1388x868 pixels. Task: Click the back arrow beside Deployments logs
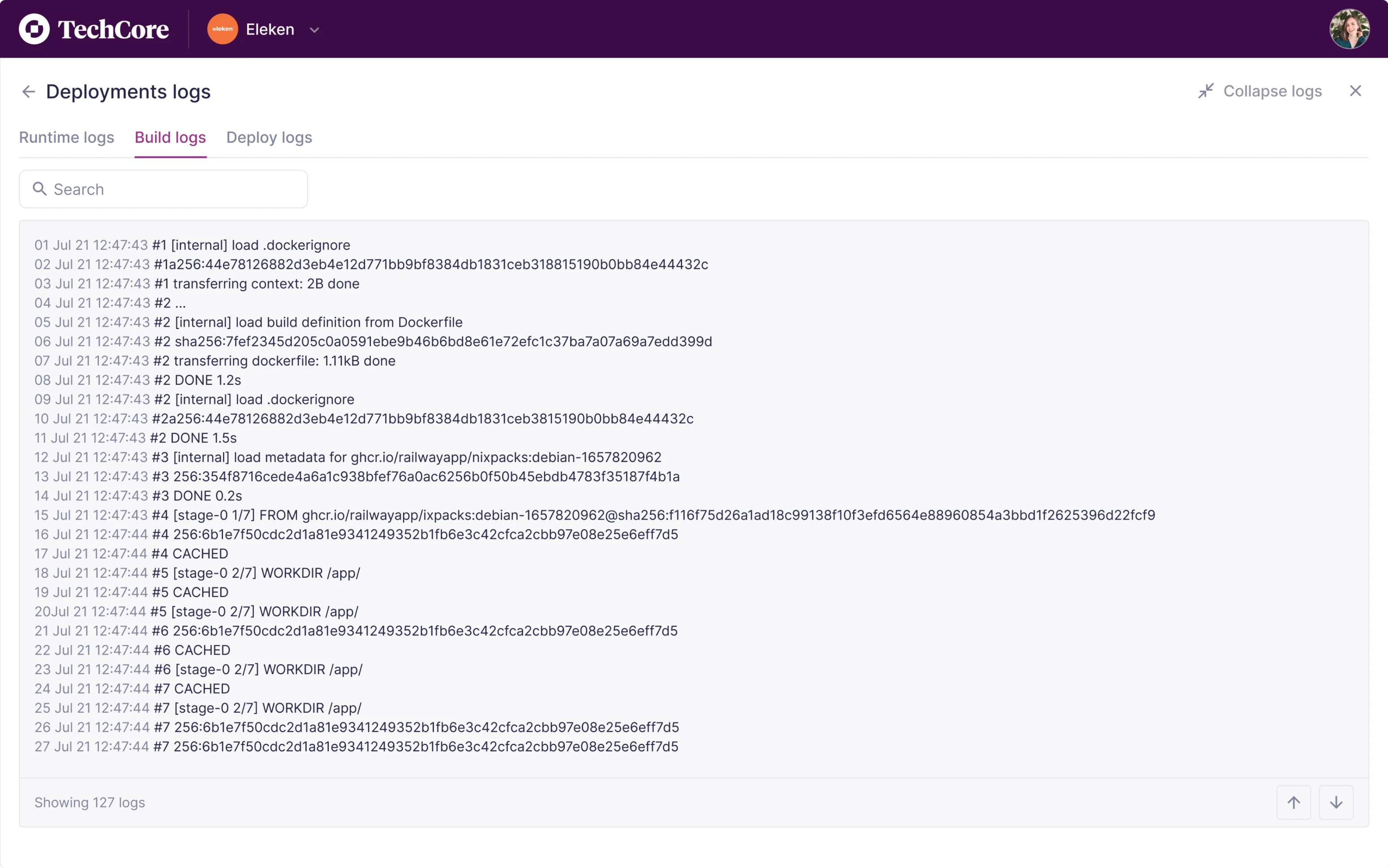(28, 91)
